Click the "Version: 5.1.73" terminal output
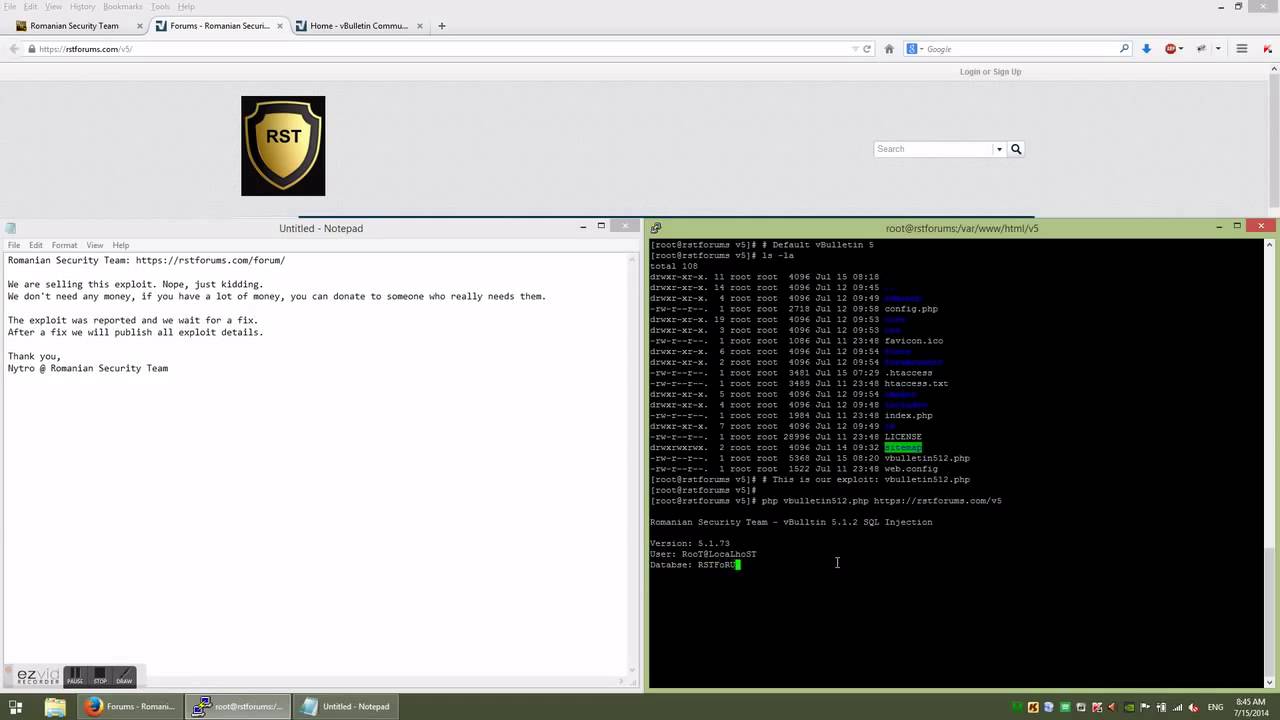This screenshot has width=1280, height=720. pyautogui.click(x=690, y=544)
